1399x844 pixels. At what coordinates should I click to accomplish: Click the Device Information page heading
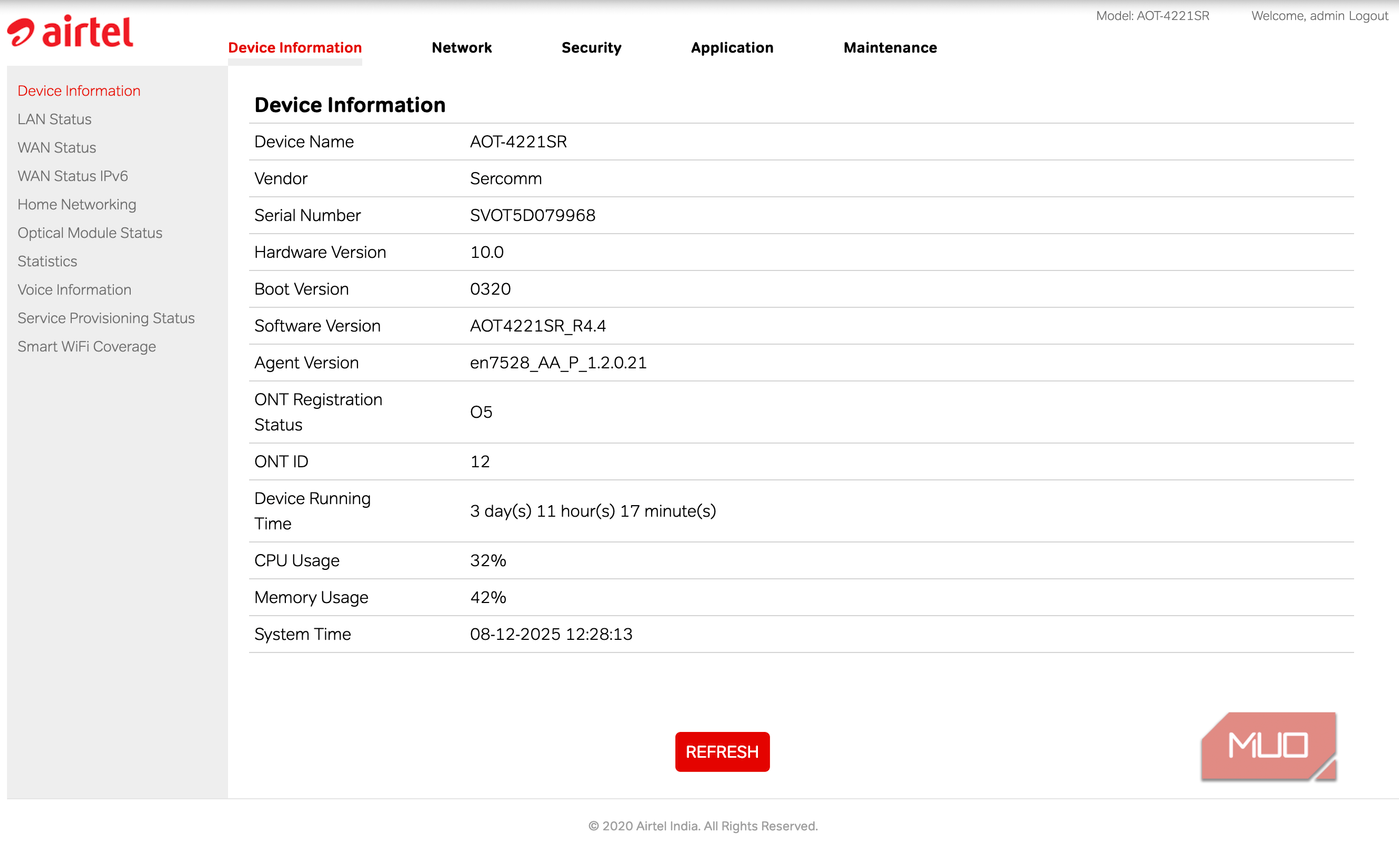pyautogui.click(x=350, y=105)
